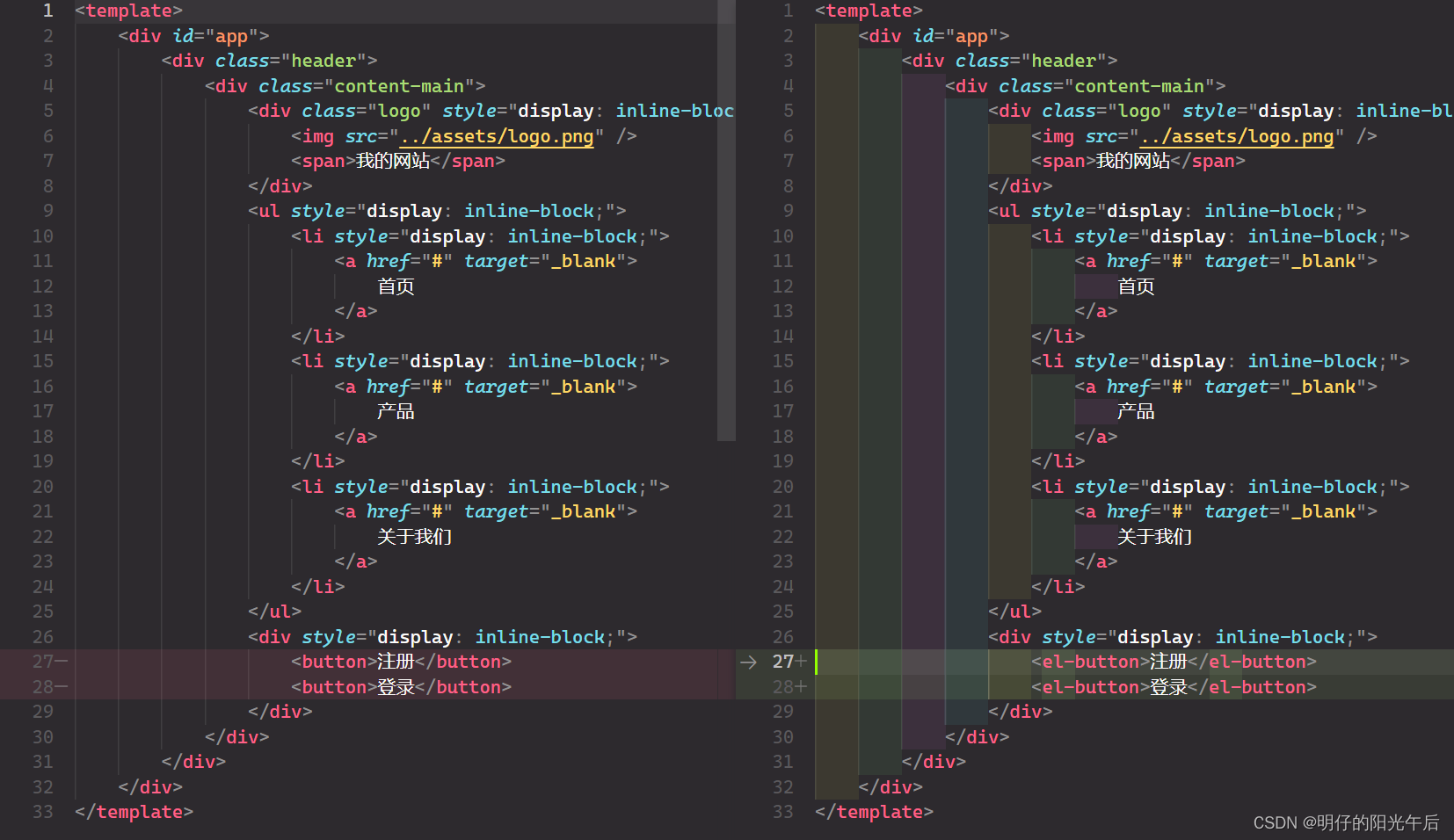
Task: Click <div class="header"> in the right pane
Action: click(x=1009, y=61)
